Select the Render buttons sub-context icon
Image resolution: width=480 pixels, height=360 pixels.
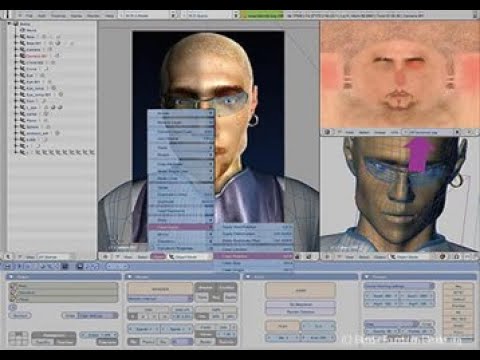(x=80, y=266)
